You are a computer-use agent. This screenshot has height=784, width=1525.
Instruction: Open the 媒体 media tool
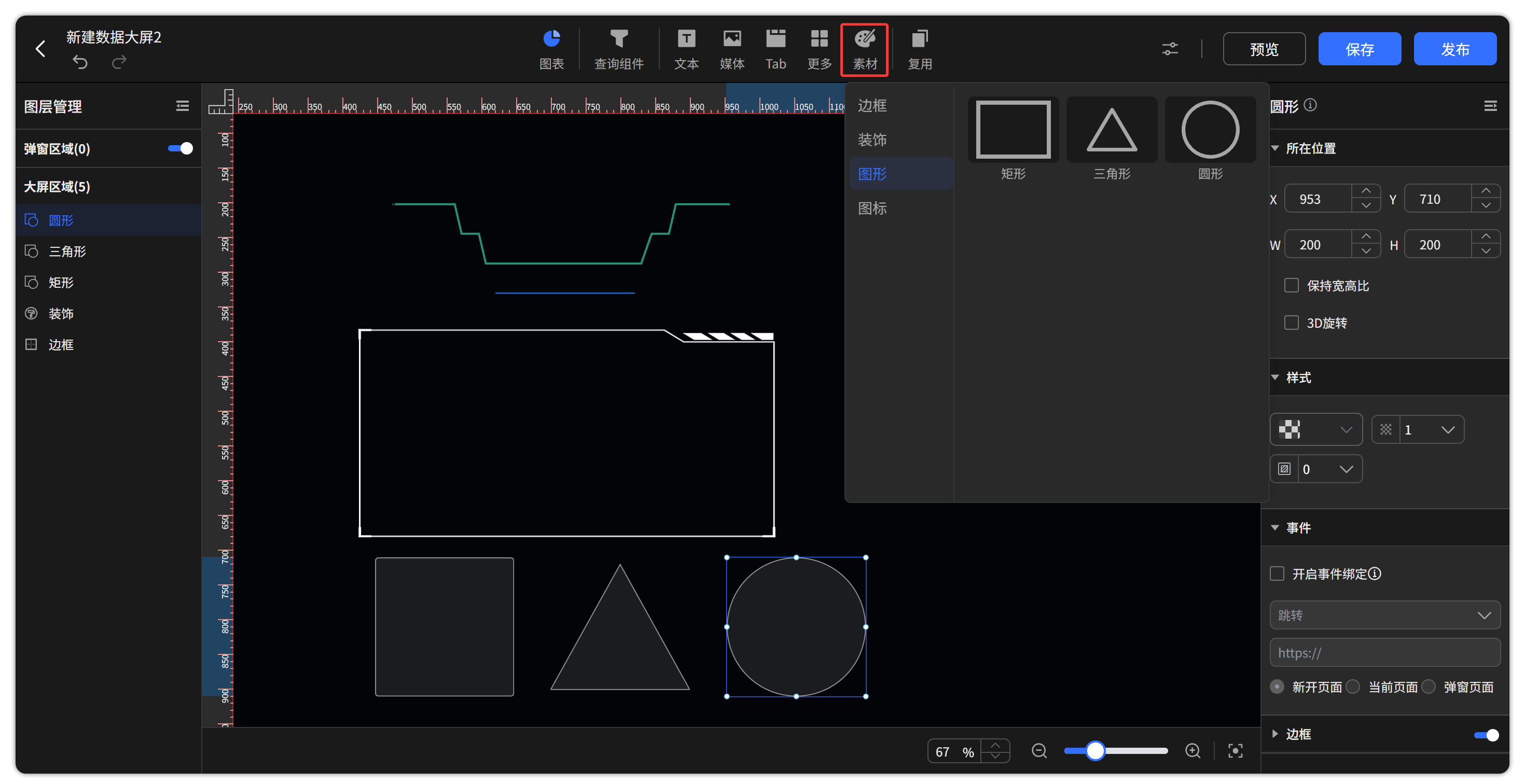tap(732, 49)
